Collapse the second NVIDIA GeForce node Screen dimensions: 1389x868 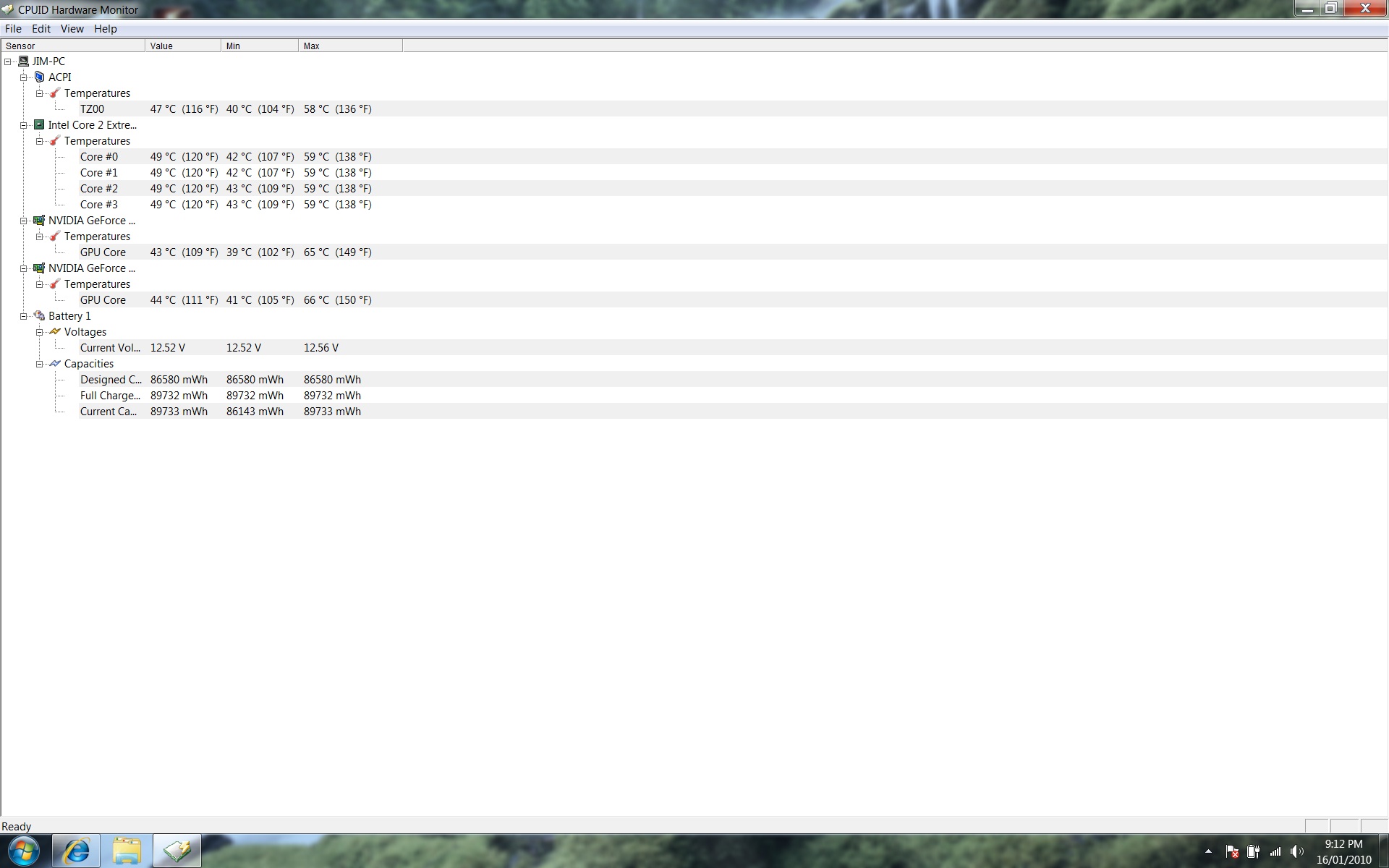click(24, 268)
